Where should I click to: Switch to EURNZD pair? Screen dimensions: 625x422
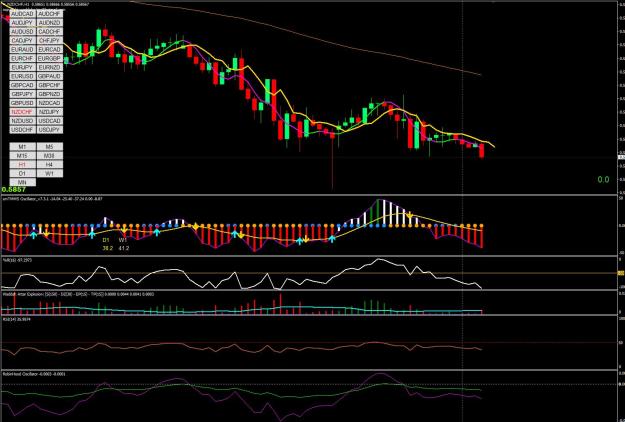pyautogui.click(x=49, y=67)
